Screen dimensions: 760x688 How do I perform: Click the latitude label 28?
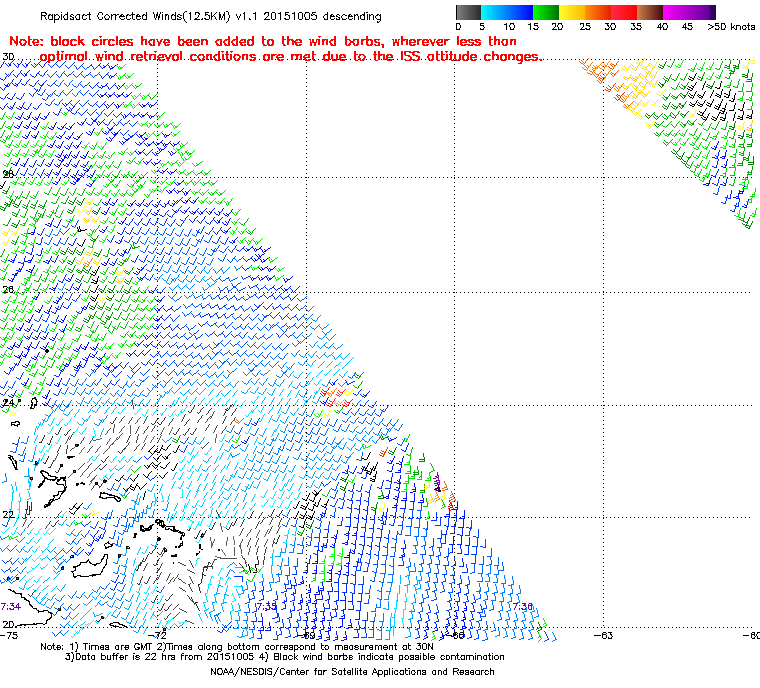[8, 174]
